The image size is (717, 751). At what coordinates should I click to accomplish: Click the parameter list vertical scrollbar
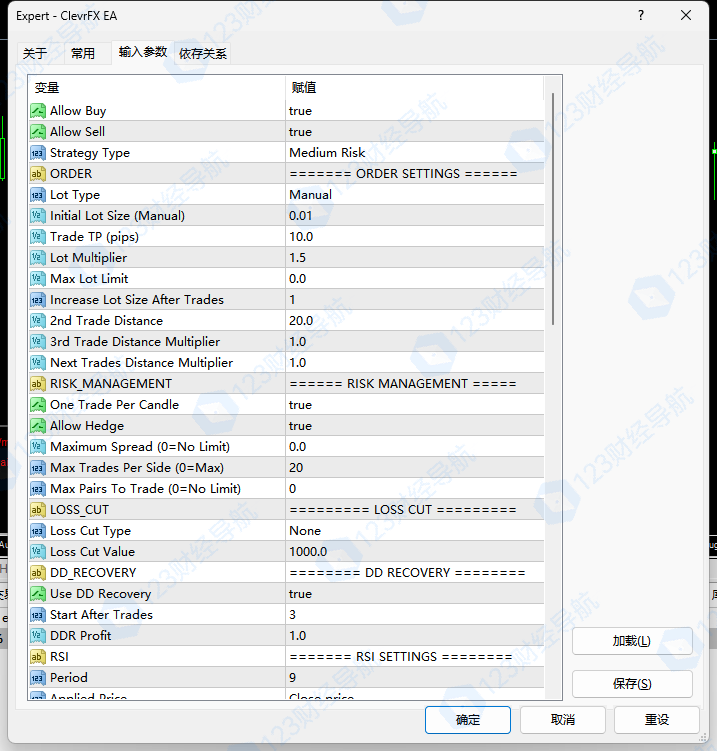(553, 209)
